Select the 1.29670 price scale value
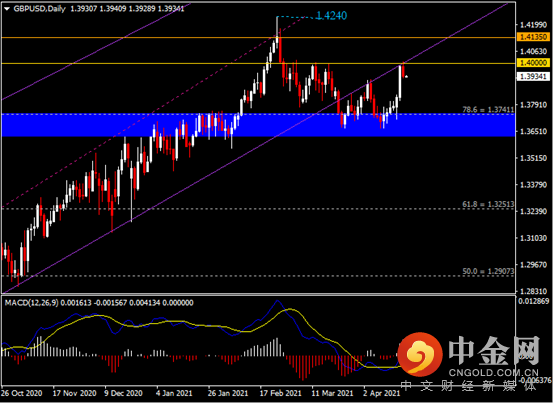The height and width of the screenshot is (404, 554). tap(533, 265)
